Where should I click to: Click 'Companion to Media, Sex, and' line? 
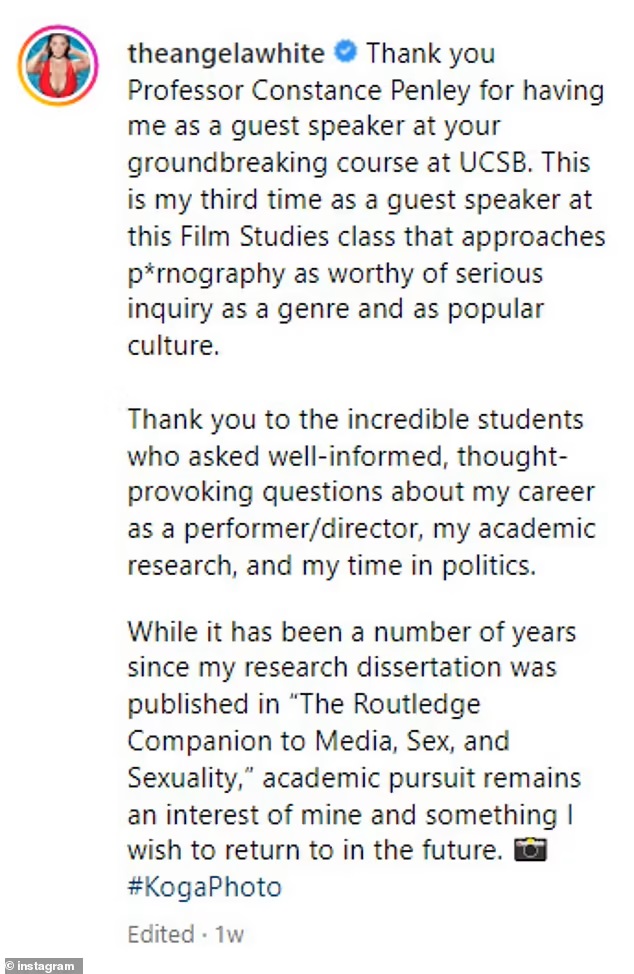coord(319,741)
